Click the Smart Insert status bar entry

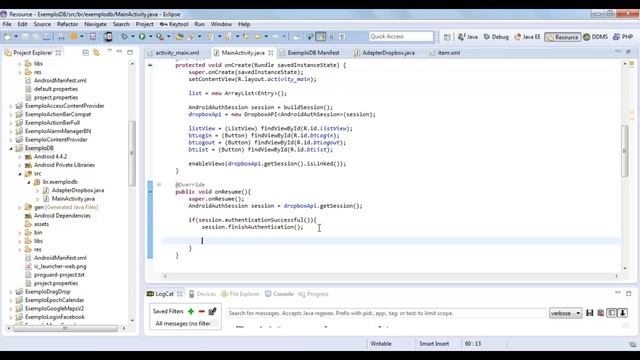(x=434, y=344)
